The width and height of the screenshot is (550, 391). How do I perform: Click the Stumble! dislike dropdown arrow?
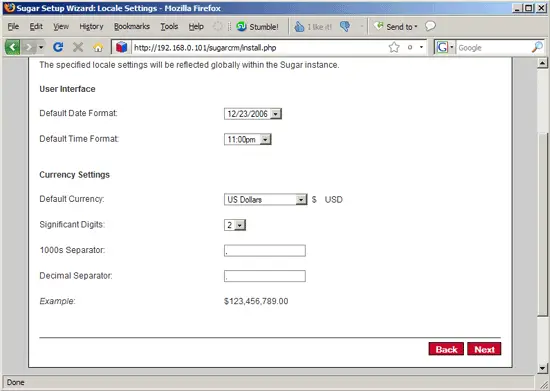pyautogui.click(x=361, y=26)
